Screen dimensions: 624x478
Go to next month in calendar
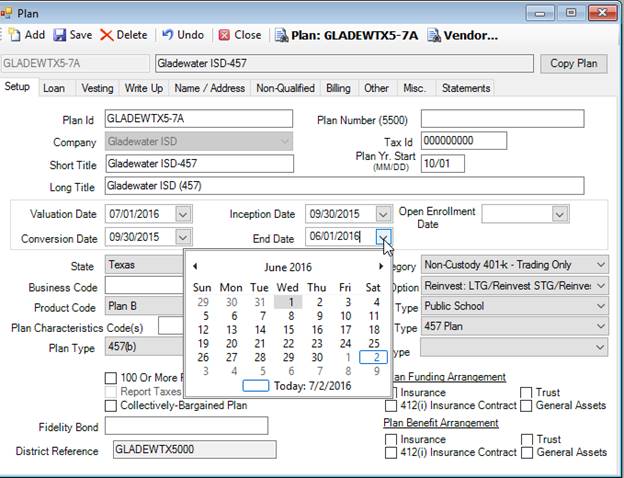(381, 267)
